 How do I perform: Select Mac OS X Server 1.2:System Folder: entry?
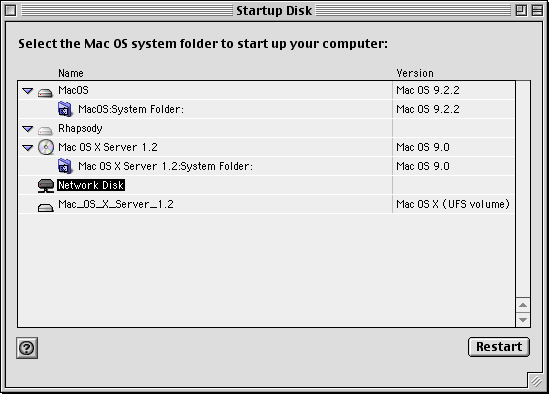[165, 166]
